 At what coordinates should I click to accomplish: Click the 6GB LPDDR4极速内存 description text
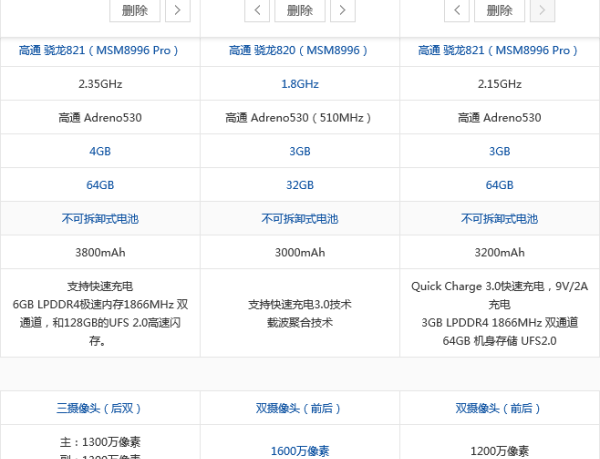(x=100, y=322)
